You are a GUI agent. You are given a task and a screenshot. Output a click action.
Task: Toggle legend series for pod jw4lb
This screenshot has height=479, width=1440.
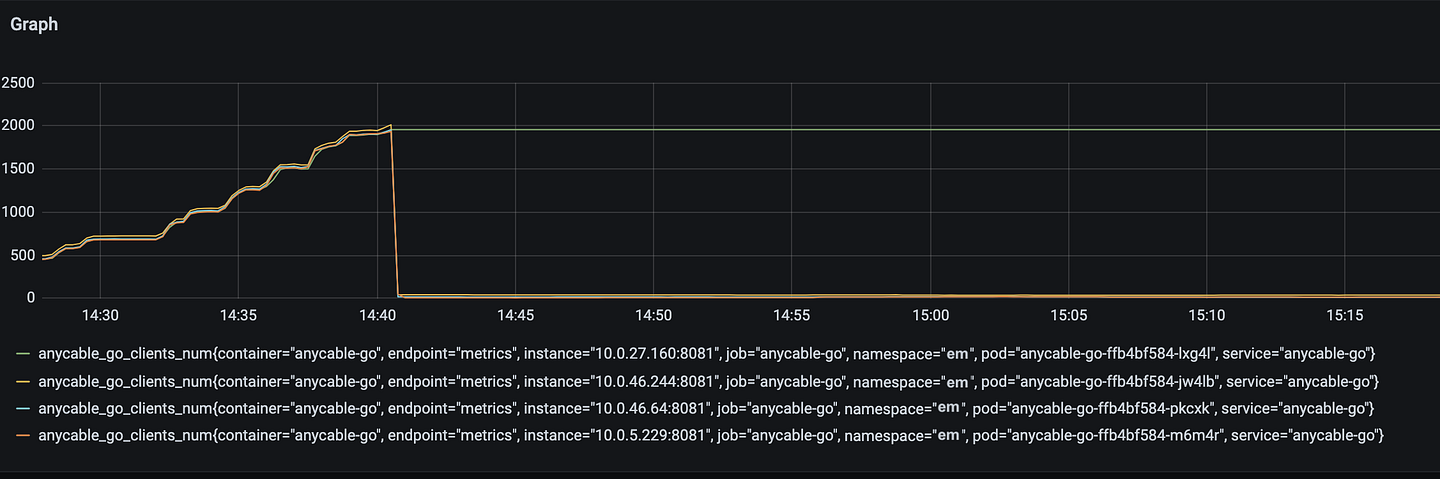click(709, 382)
